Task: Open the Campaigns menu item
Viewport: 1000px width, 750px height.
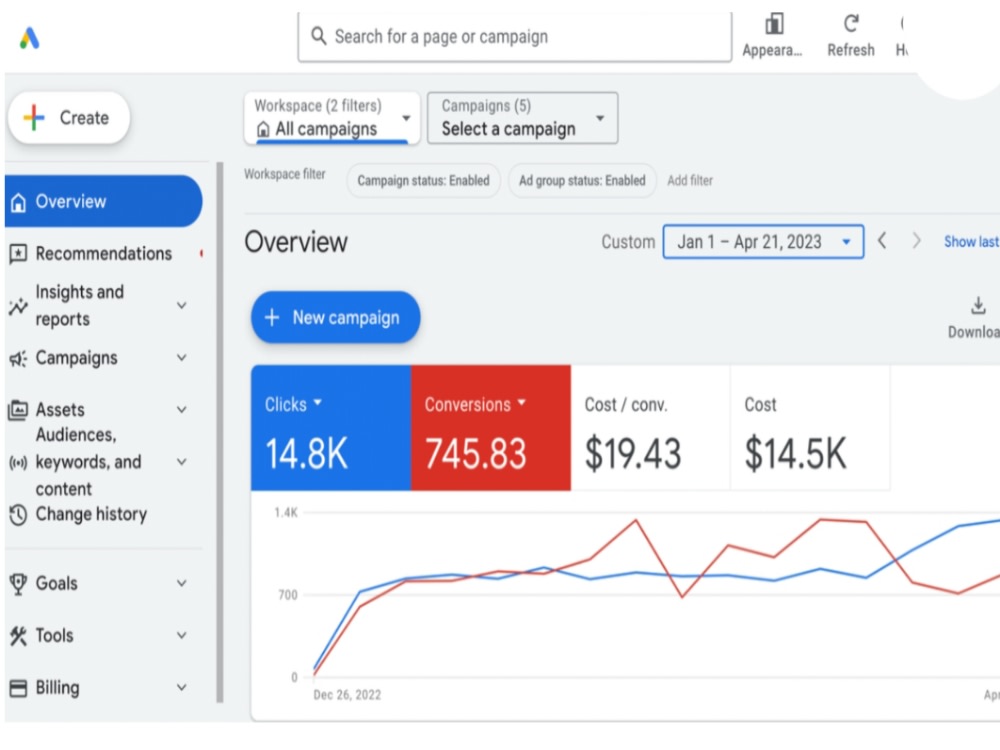Action: pyautogui.click(x=77, y=358)
